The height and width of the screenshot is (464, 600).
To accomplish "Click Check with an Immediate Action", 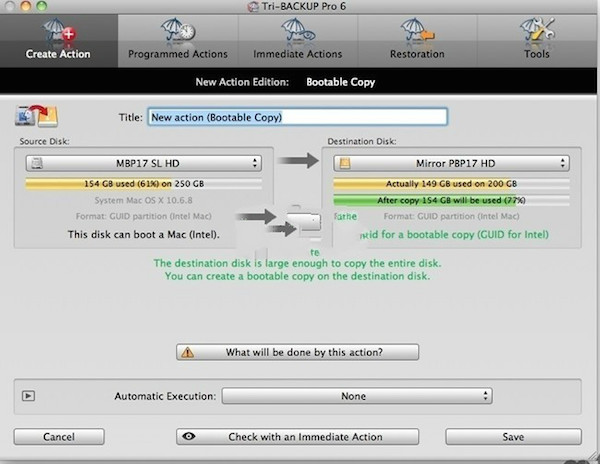I will (297, 436).
